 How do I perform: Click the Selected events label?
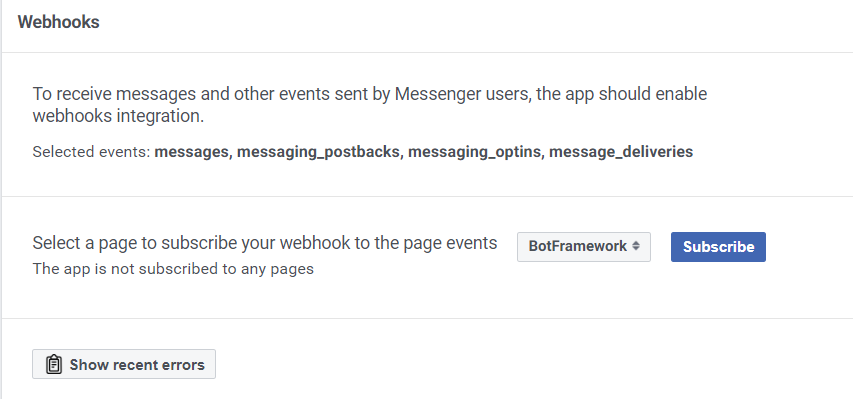click(x=91, y=152)
